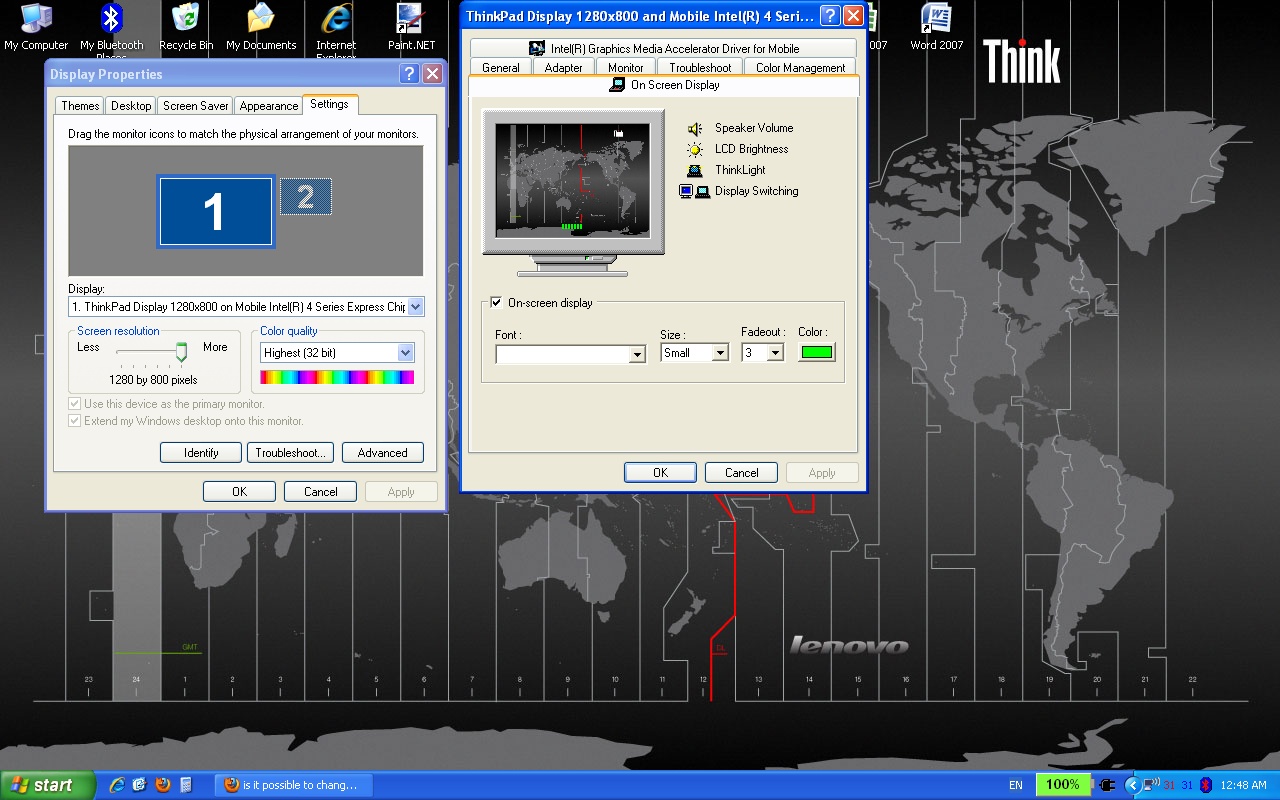The height and width of the screenshot is (800, 1280).
Task: Click the color quality spectrum bar
Action: (x=337, y=377)
